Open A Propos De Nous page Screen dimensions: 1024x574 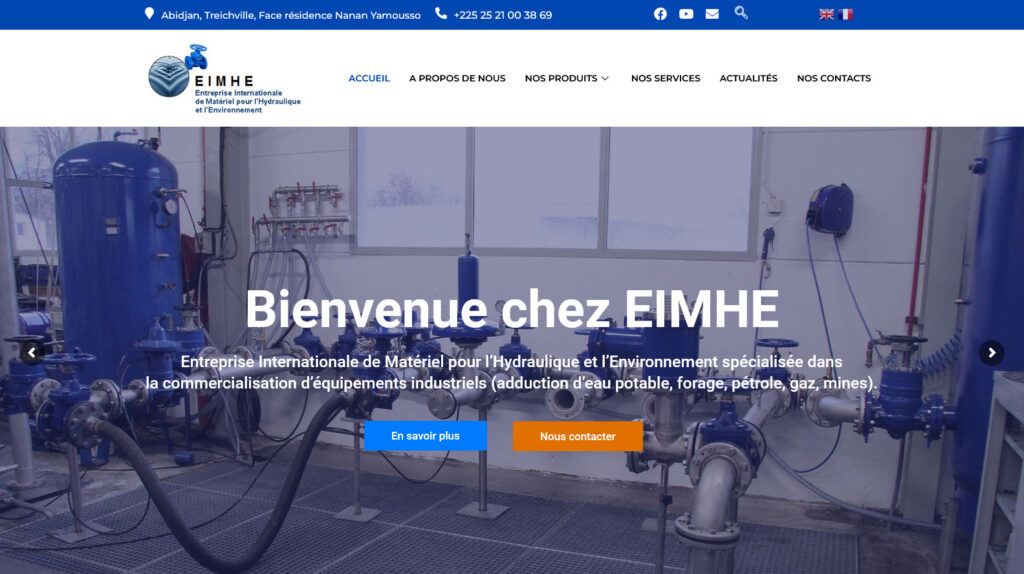457,78
